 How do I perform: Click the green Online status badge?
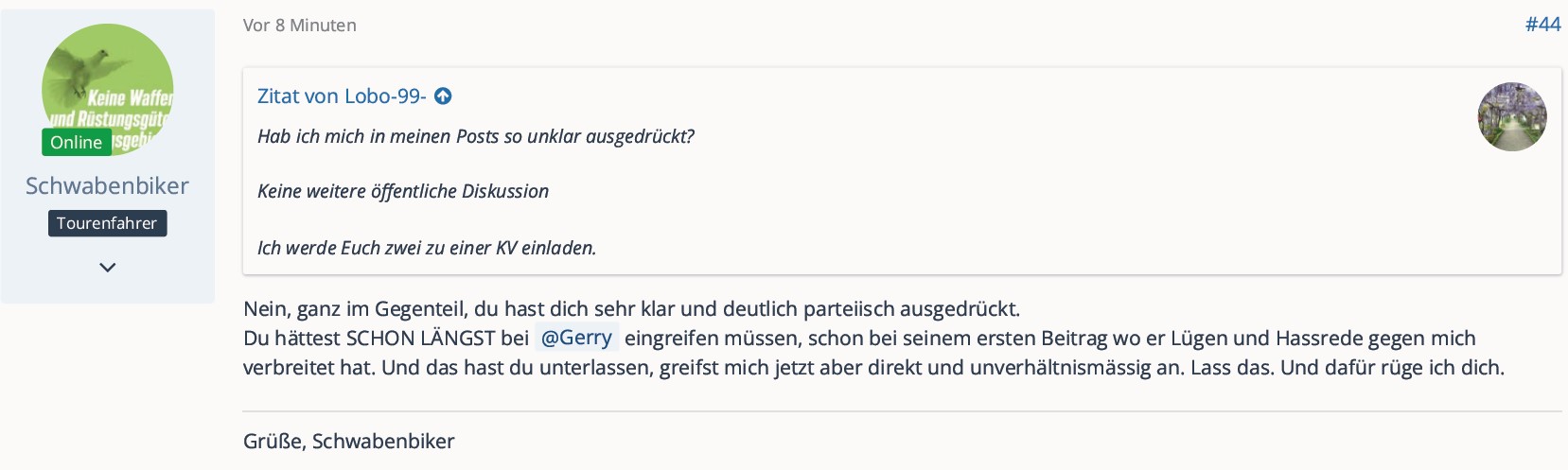(x=76, y=143)
